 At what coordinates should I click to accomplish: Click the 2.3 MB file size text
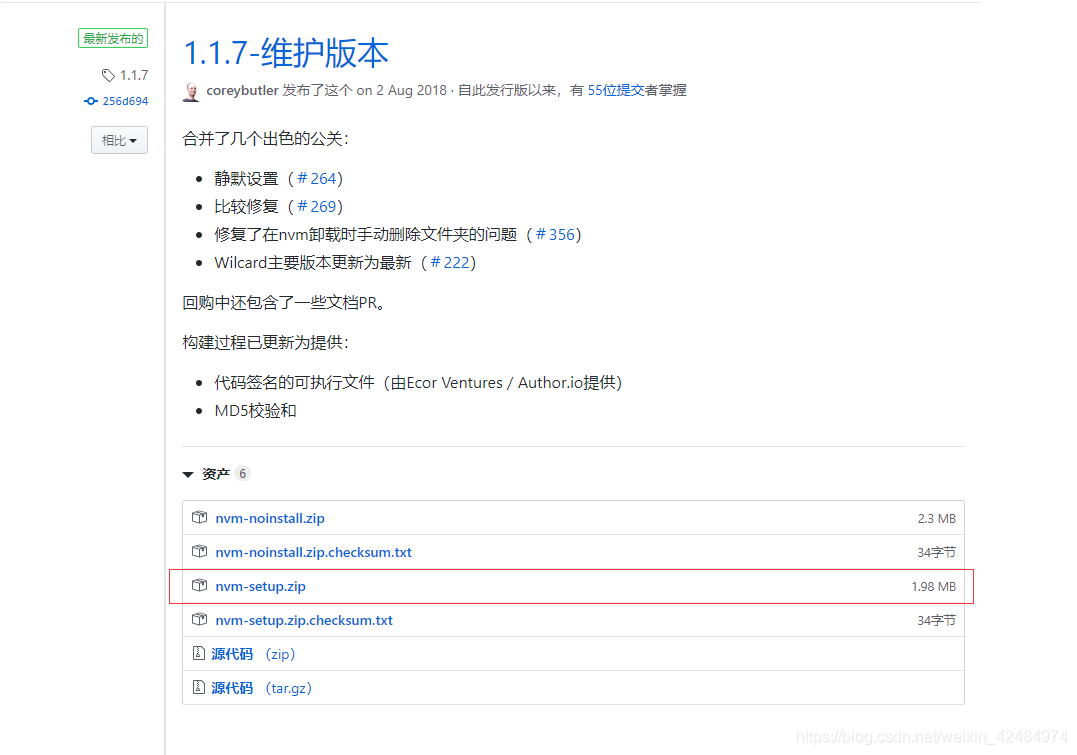click(936, 519)
